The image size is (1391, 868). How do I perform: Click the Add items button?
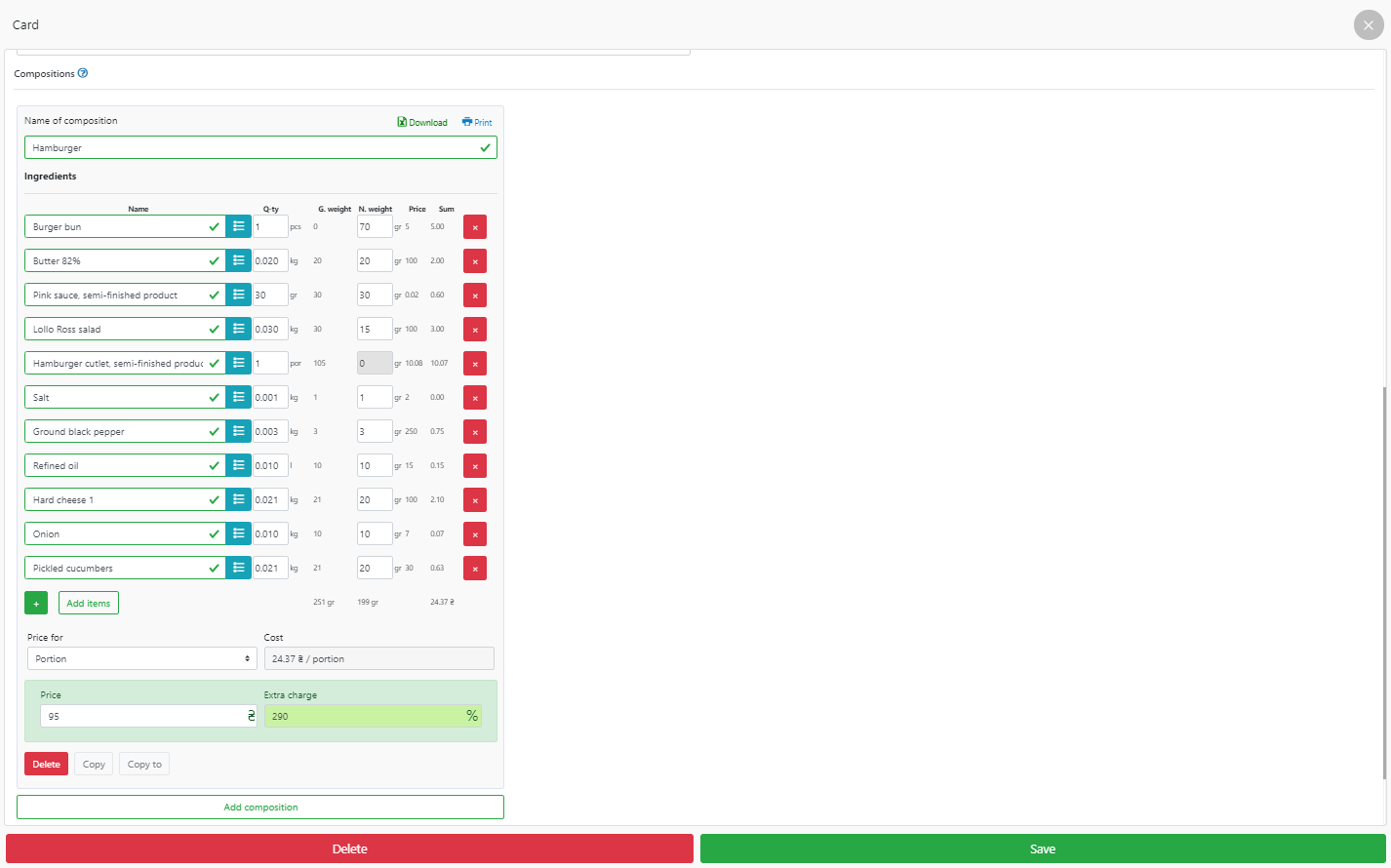click(88, 604)
